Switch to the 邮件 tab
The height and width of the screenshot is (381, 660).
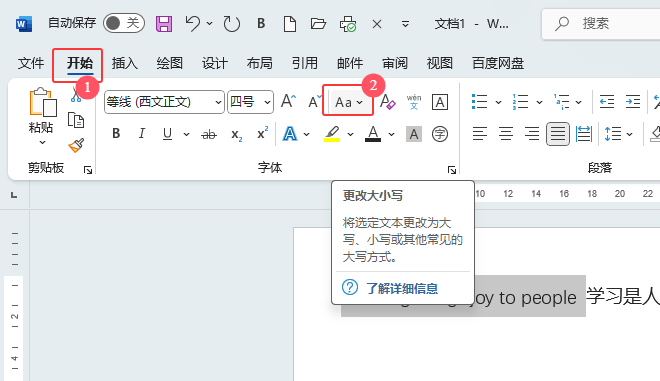350,63
